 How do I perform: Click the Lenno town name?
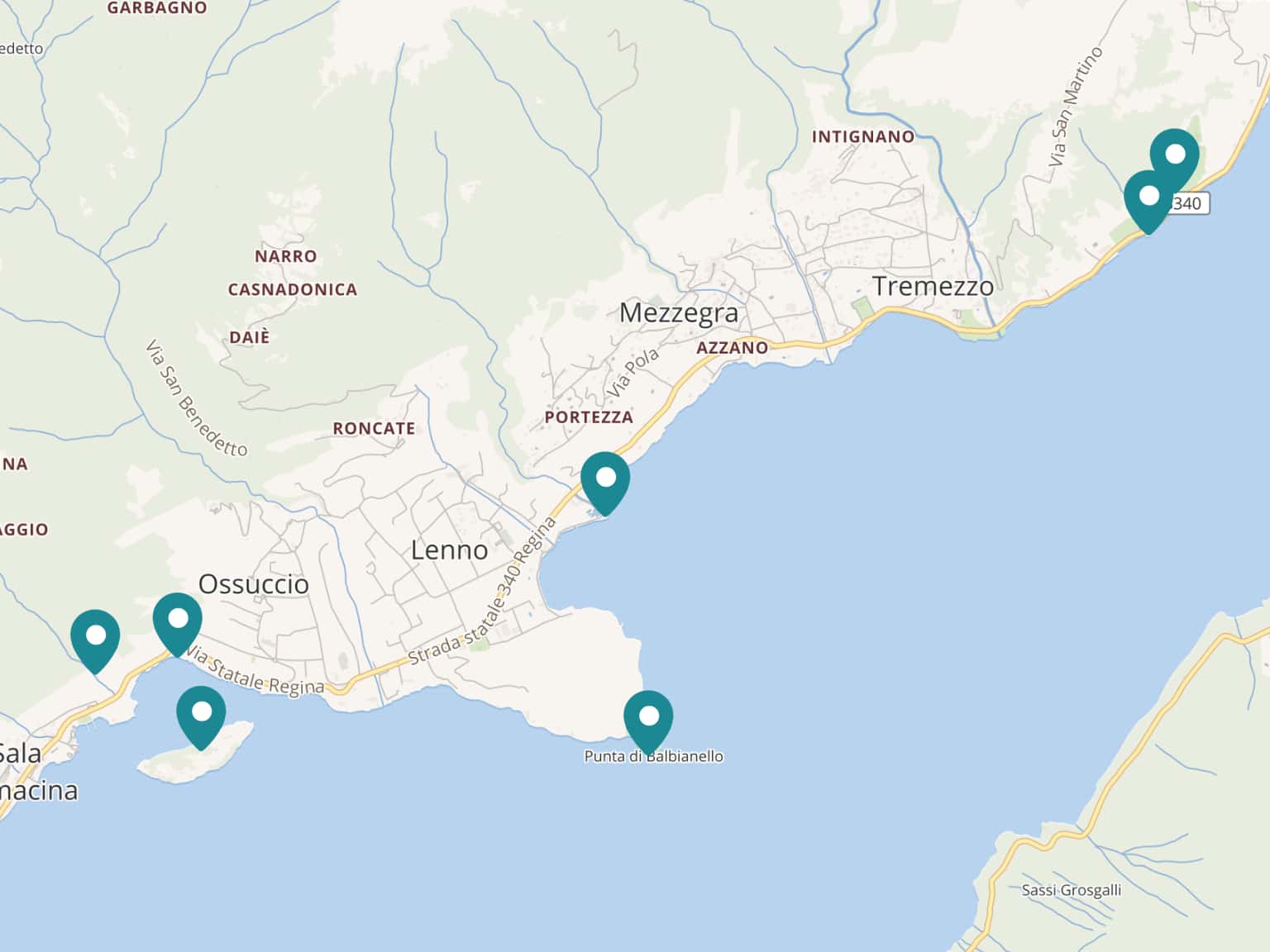[x=449, y=550]
